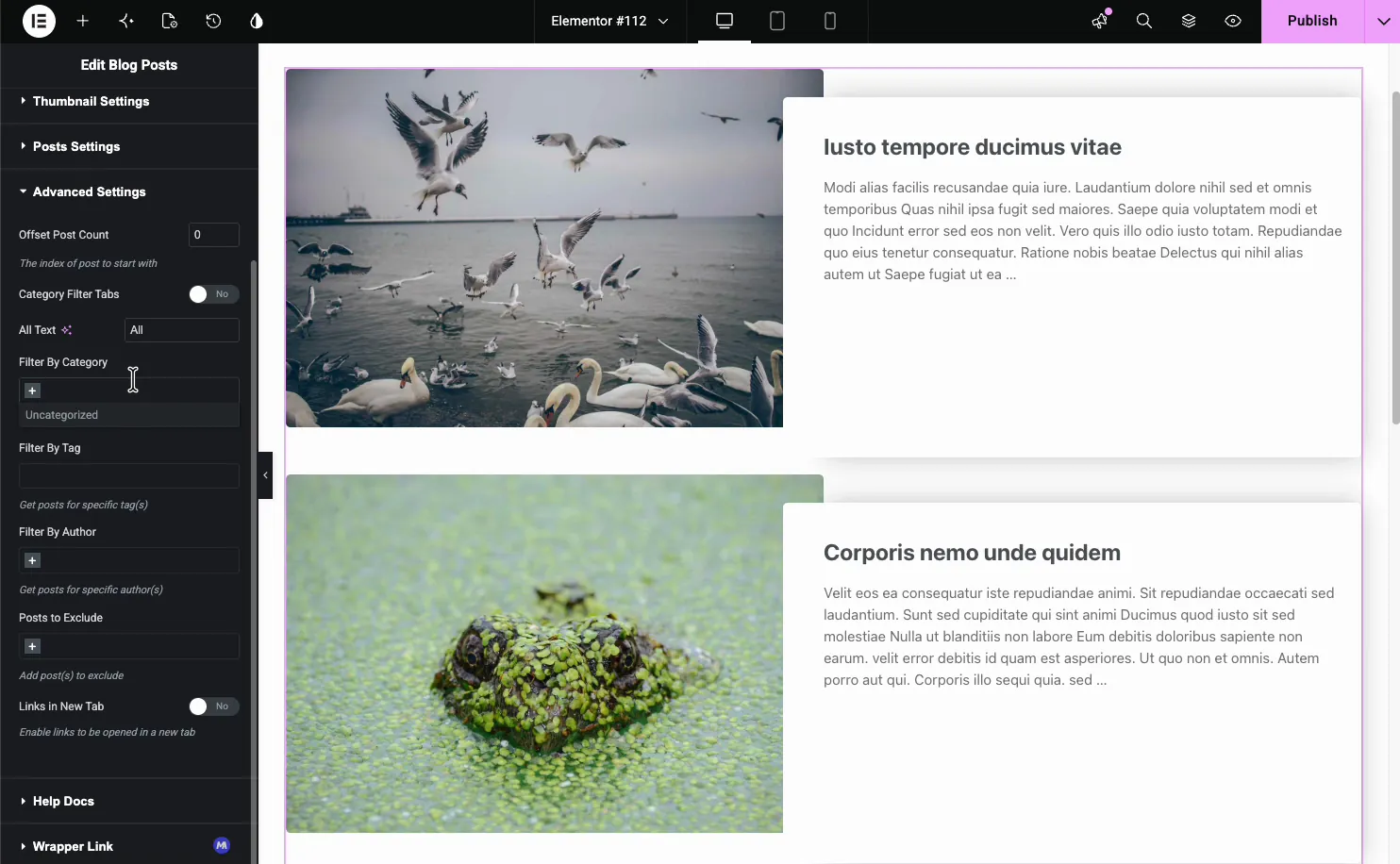Click the Filter By Tag input

click(x=129, y=475)
